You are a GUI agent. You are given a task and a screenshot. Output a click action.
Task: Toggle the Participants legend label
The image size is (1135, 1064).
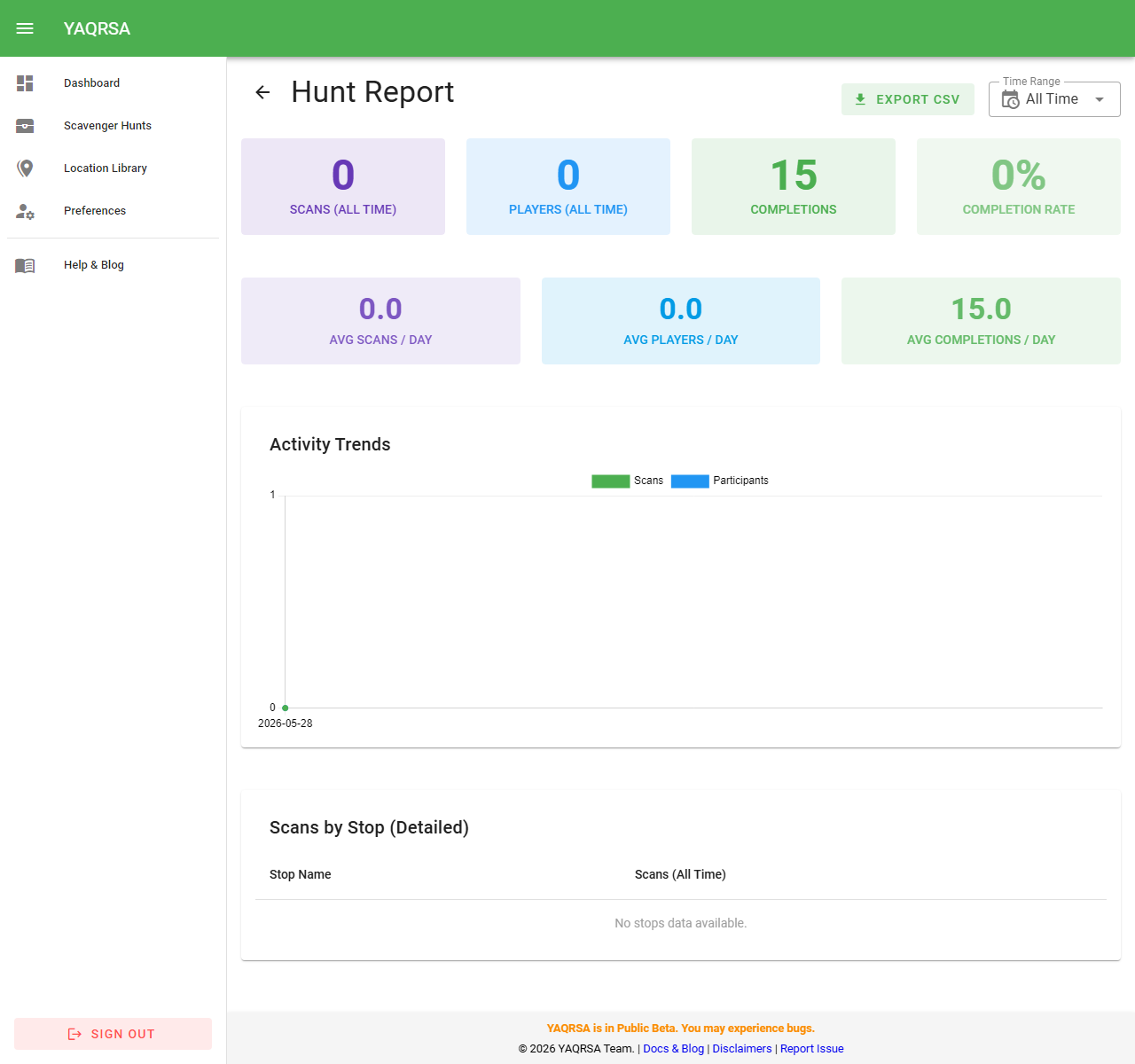click(x=740, y=481)
